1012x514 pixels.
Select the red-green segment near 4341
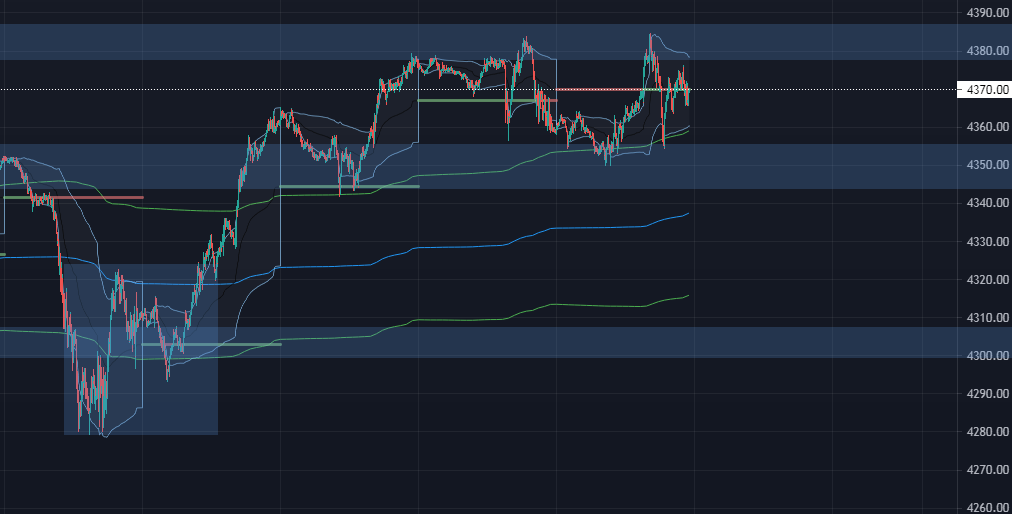pos(74,198)
